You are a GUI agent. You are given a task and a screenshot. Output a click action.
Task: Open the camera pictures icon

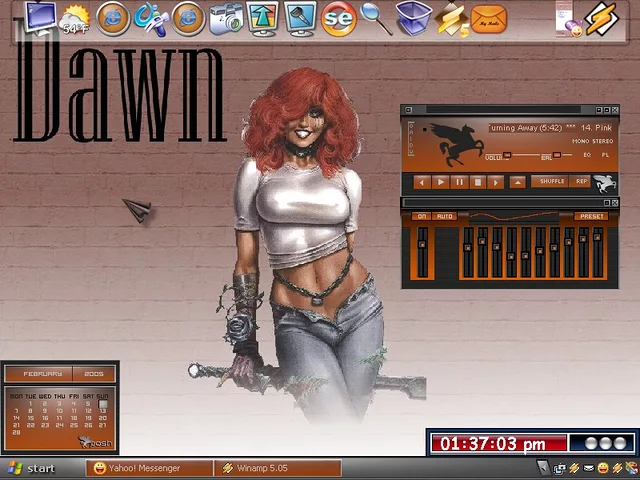click(x=226, y=20)
